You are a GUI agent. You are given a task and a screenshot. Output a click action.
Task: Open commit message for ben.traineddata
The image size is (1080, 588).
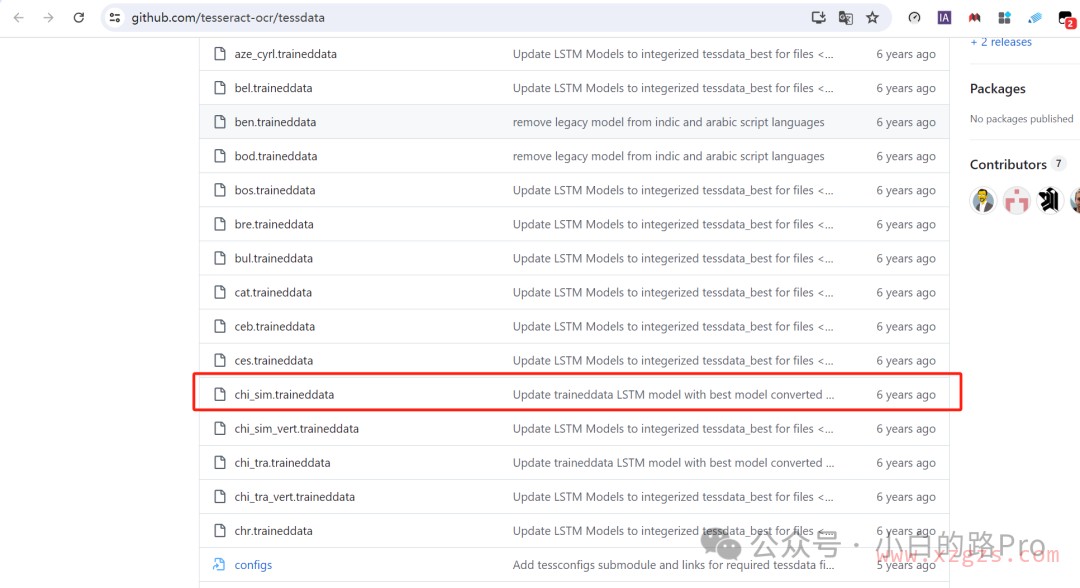coord(668,122)
